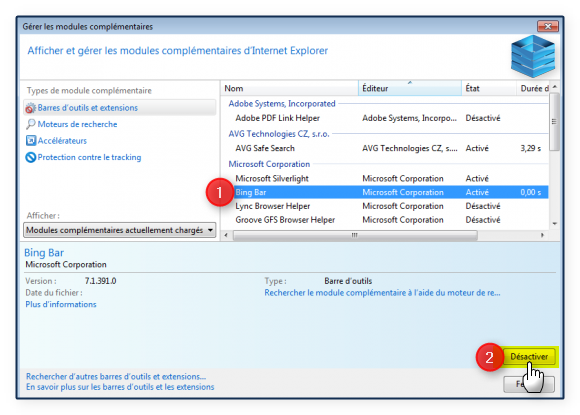
Task: Close the Gérer les modules complémentaires window
Action: point(548,26)
